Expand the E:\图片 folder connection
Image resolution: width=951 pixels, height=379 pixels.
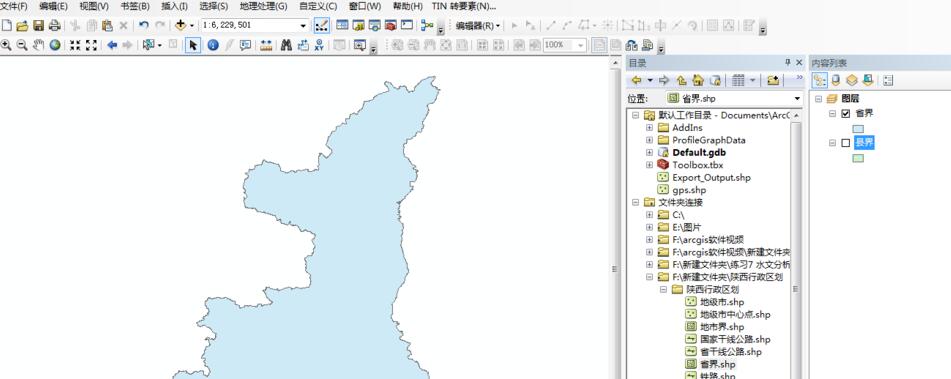(x=650, y=227)
